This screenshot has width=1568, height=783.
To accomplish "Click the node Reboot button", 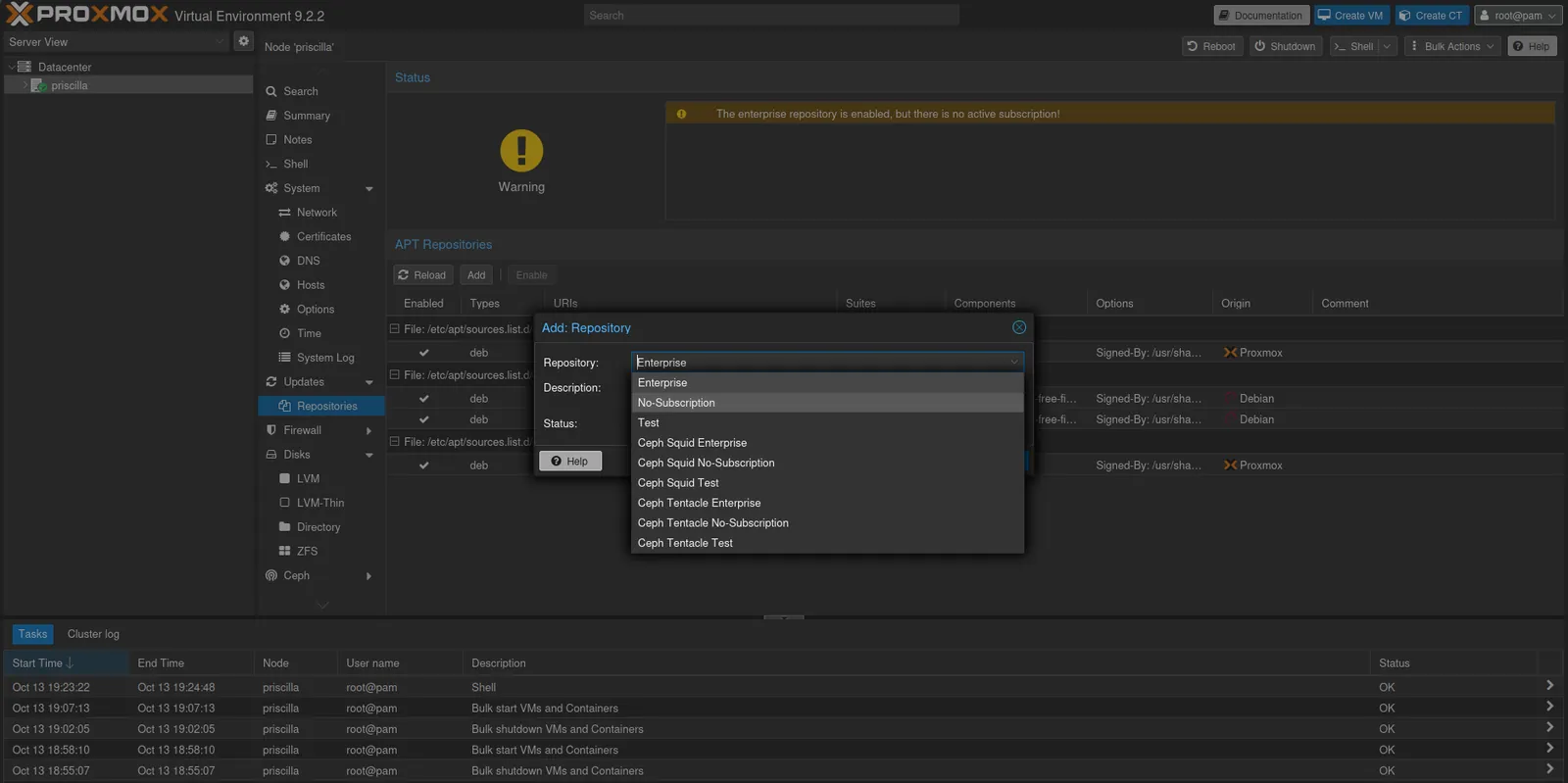I will [x=1211, y=46].
